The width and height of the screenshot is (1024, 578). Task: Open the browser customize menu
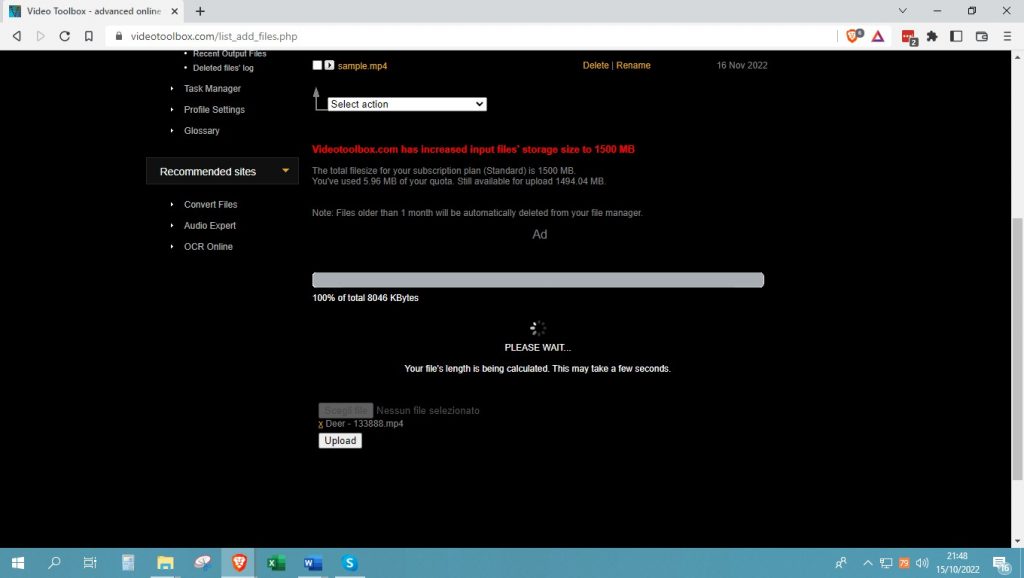pyautogui.click(x=1007, y=35)
